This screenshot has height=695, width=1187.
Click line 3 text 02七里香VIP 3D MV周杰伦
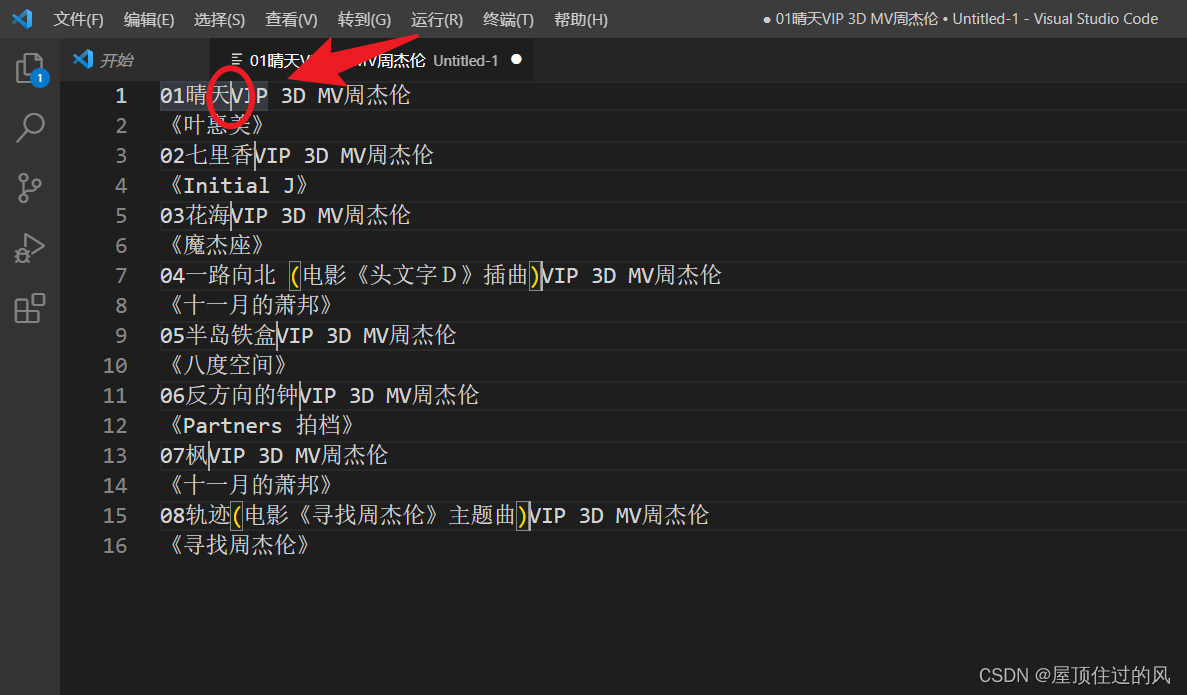(297, 155)
